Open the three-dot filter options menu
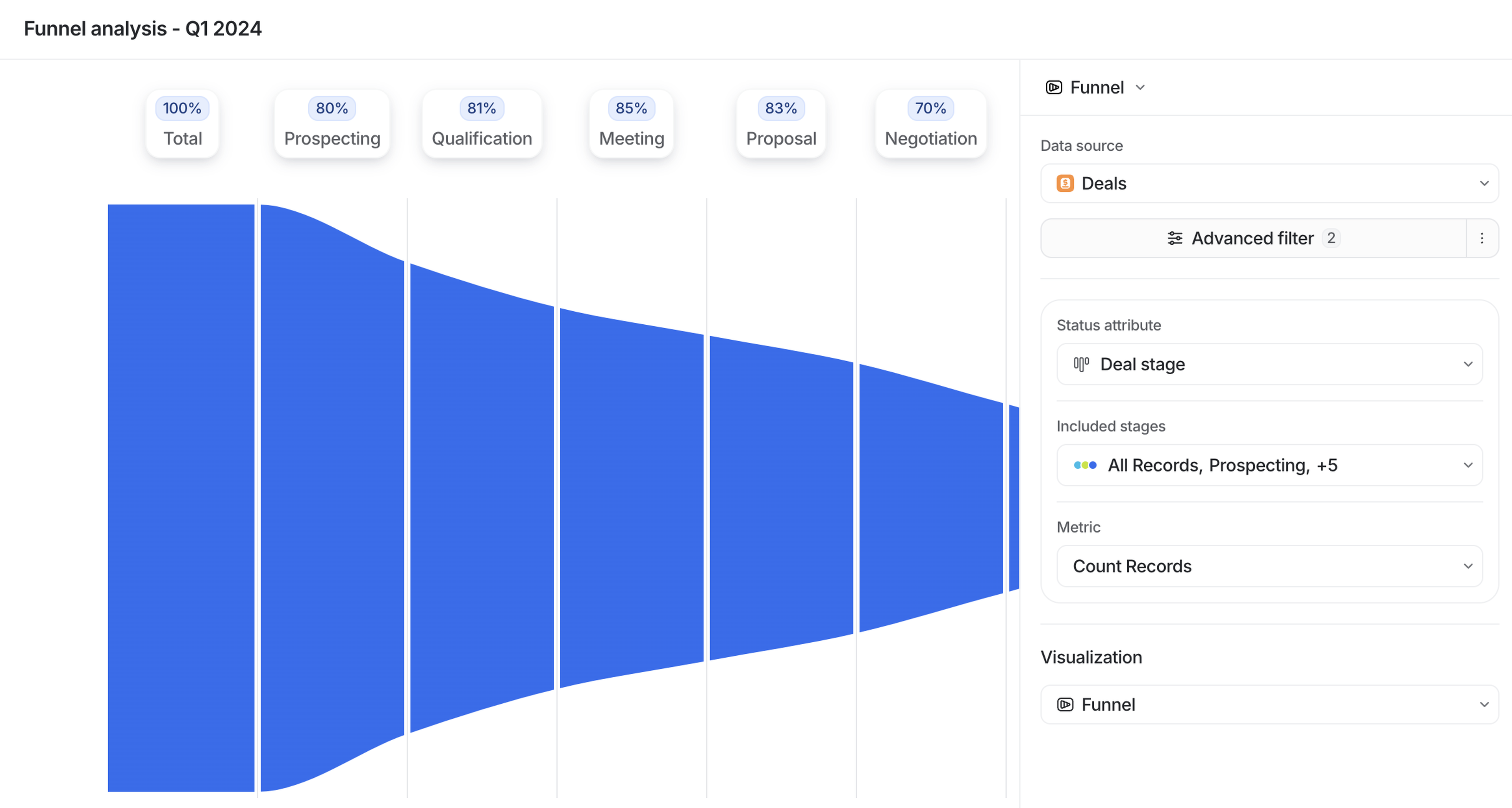The image size is (1512, 808). pyautogui.click(x=1481, y=238)
